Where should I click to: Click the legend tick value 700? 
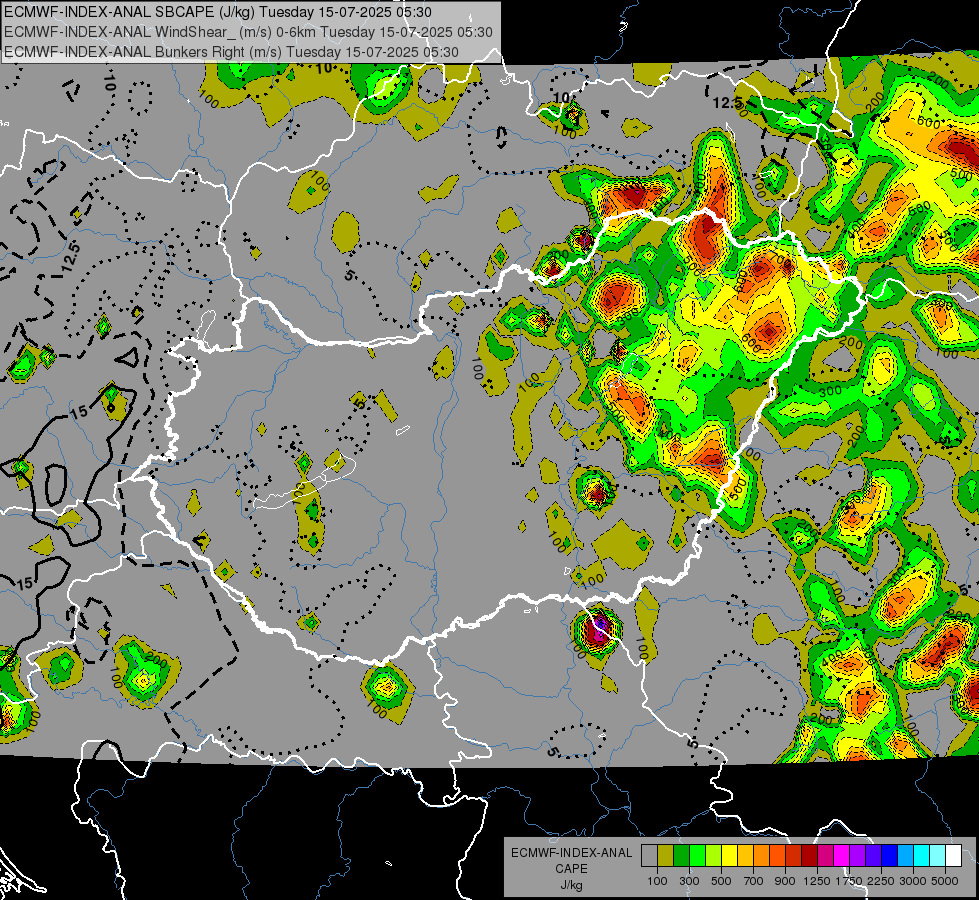point(754,881)
